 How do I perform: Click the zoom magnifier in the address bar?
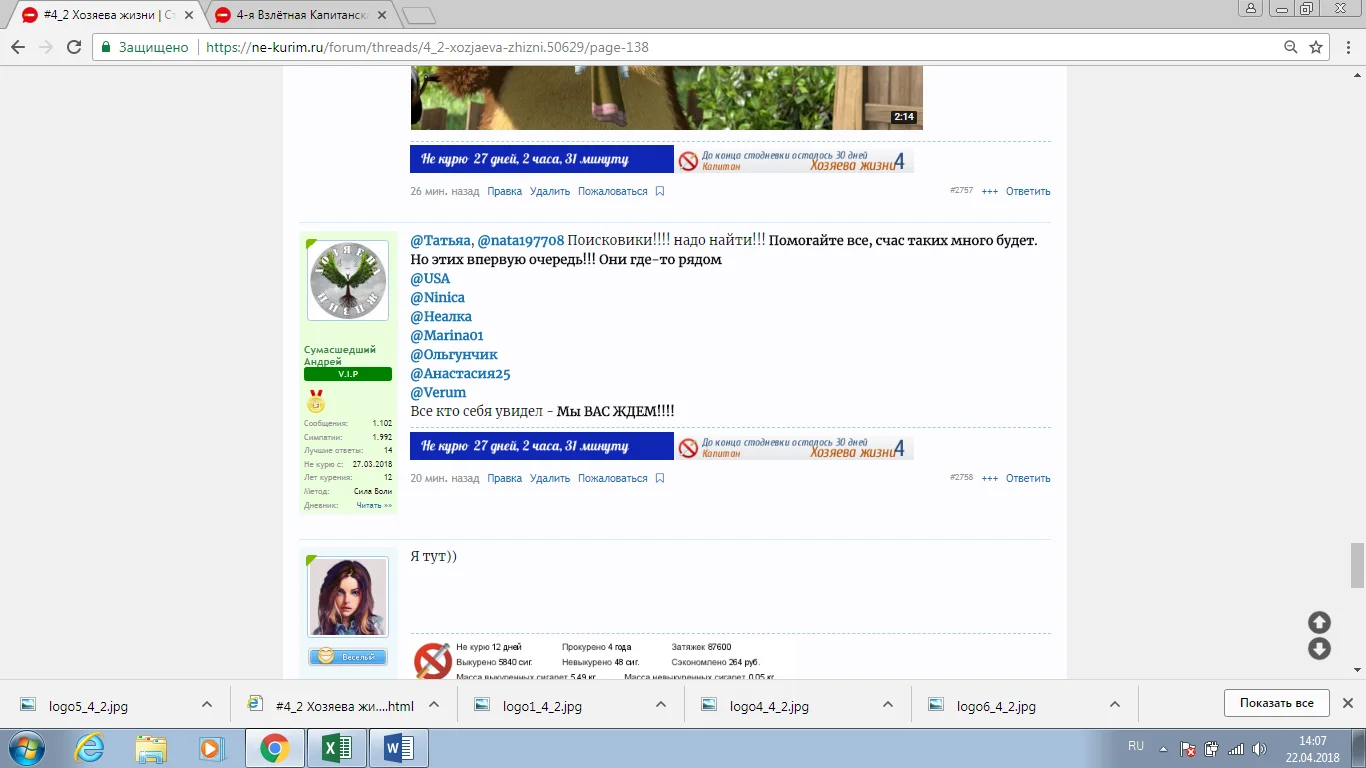tap(1291, 47)
